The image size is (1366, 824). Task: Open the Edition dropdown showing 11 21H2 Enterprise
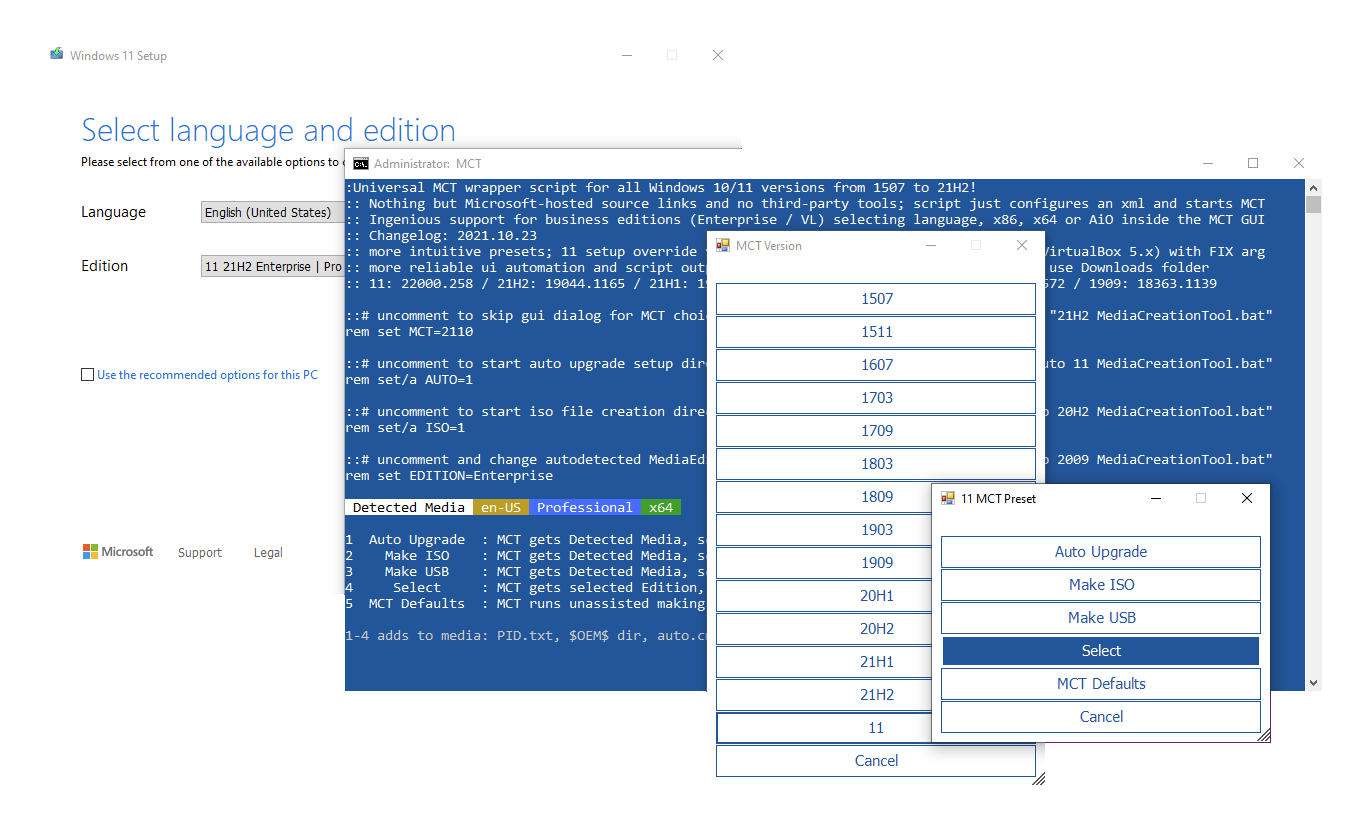[x=271, y=266]
